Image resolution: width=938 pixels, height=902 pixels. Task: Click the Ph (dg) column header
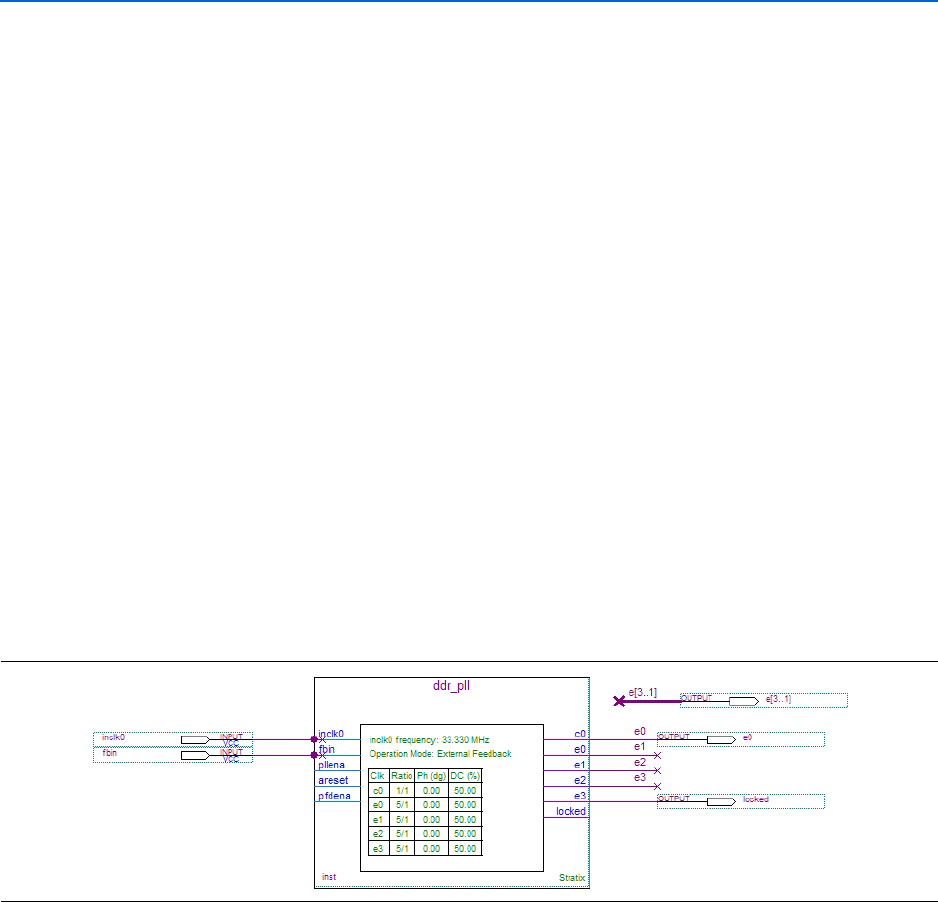coord(431,776)
